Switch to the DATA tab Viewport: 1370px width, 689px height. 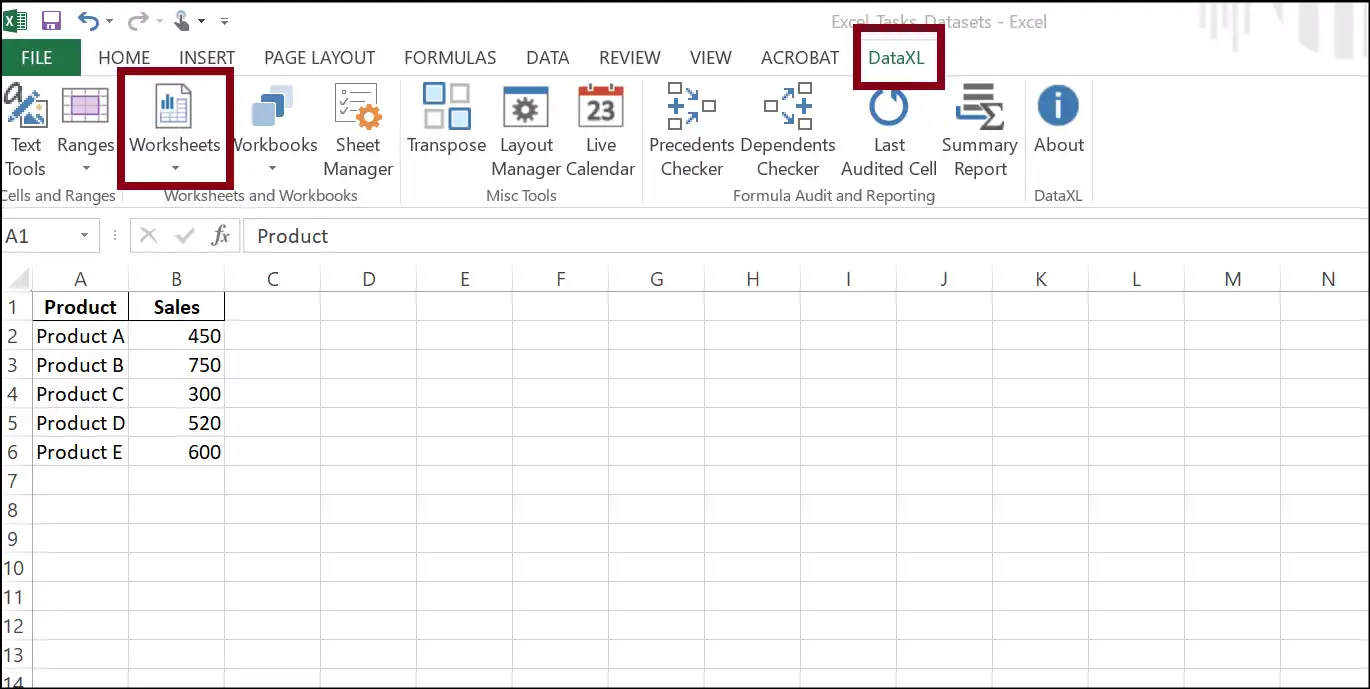[x=548, y=57]
